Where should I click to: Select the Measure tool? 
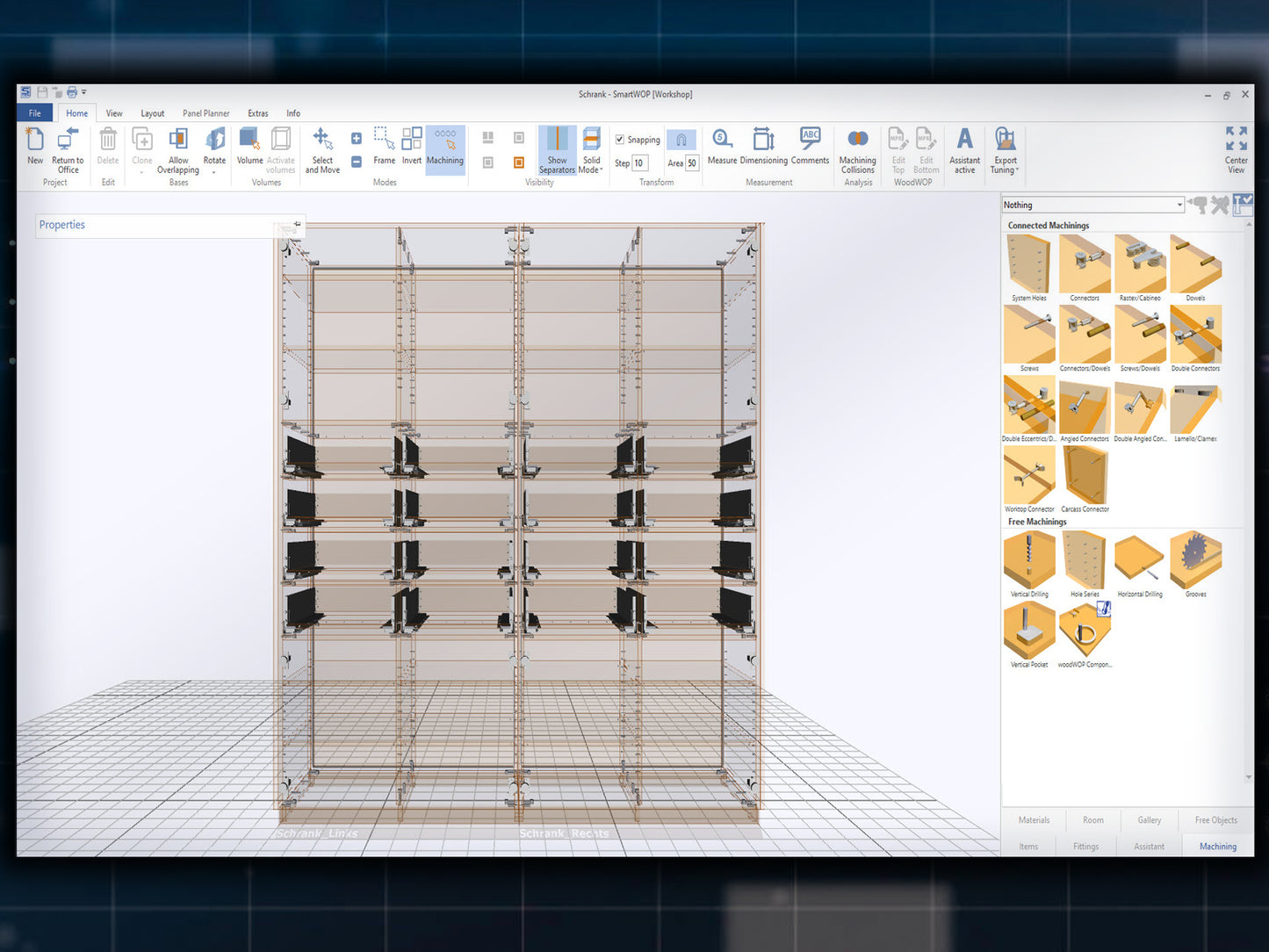[x=722, y=147]
